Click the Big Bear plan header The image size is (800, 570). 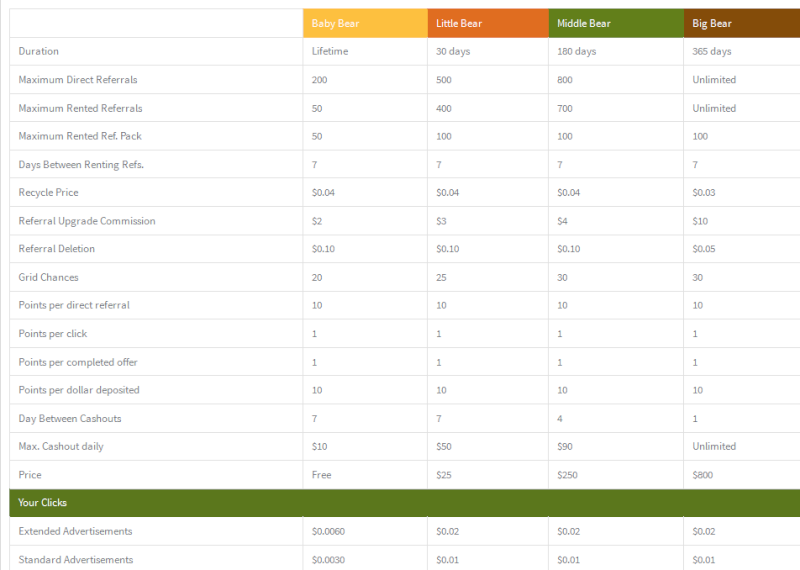(x=742, y=23)
